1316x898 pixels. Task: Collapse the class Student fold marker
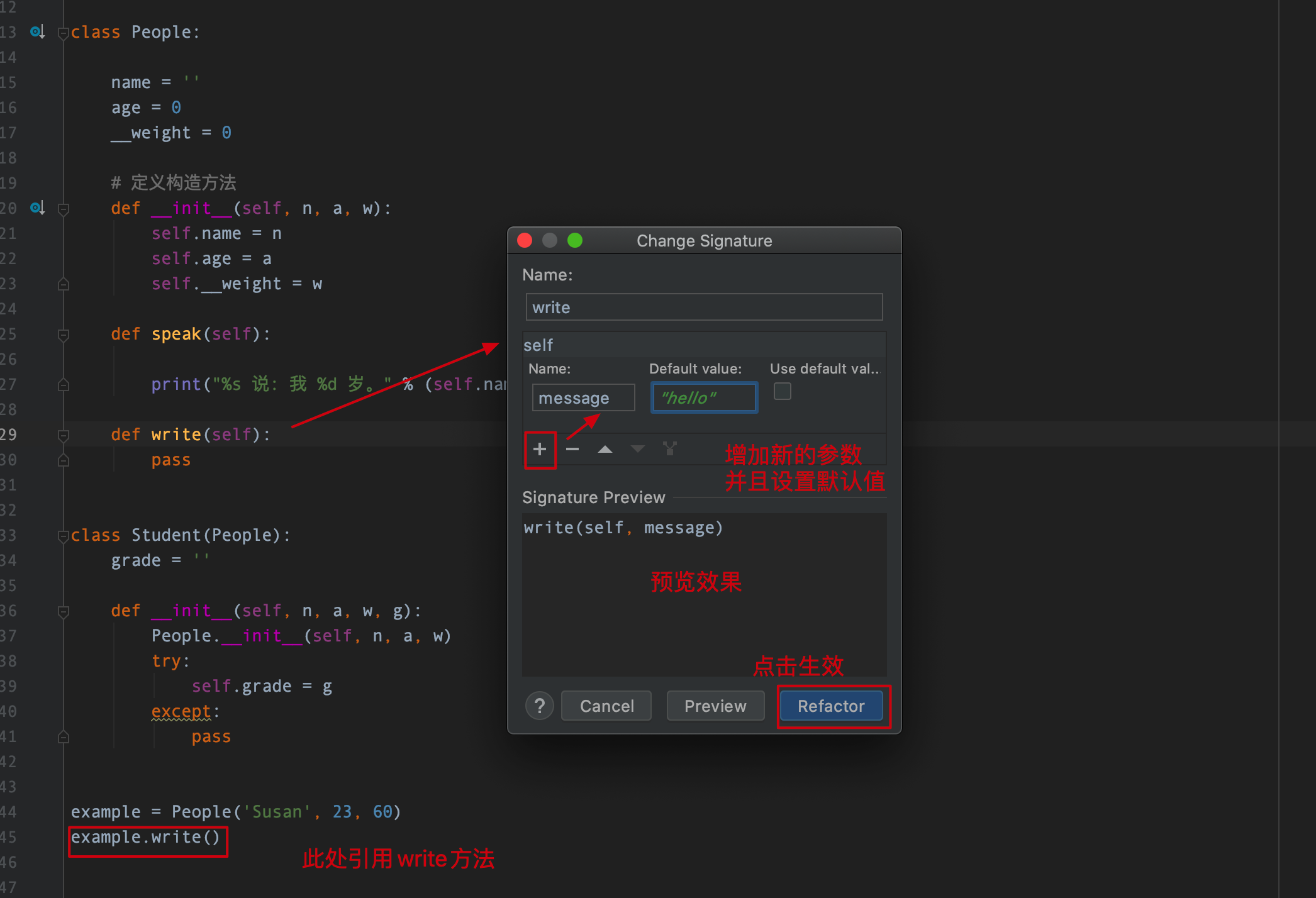pos(63,536)
